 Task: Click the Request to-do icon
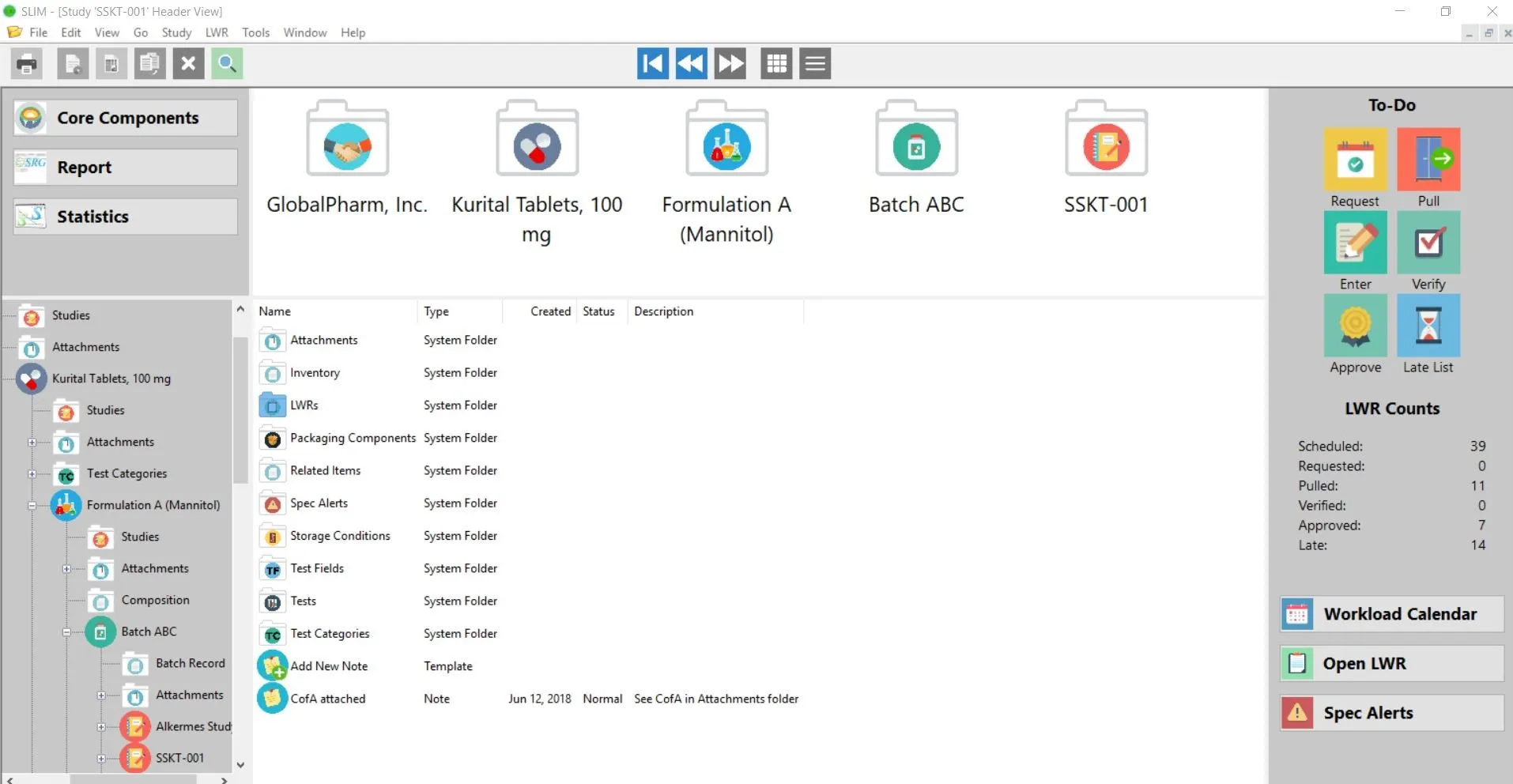point(1355,160)
